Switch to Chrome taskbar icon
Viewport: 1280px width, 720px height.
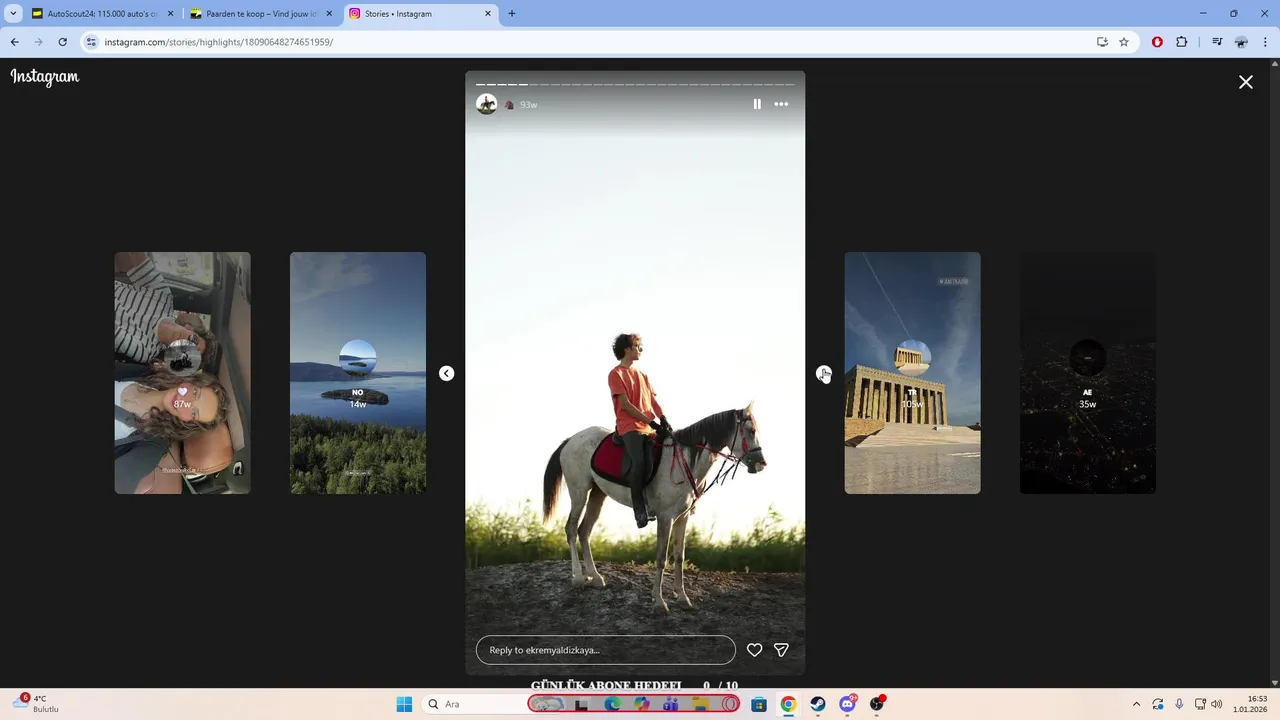click(788, 704)
